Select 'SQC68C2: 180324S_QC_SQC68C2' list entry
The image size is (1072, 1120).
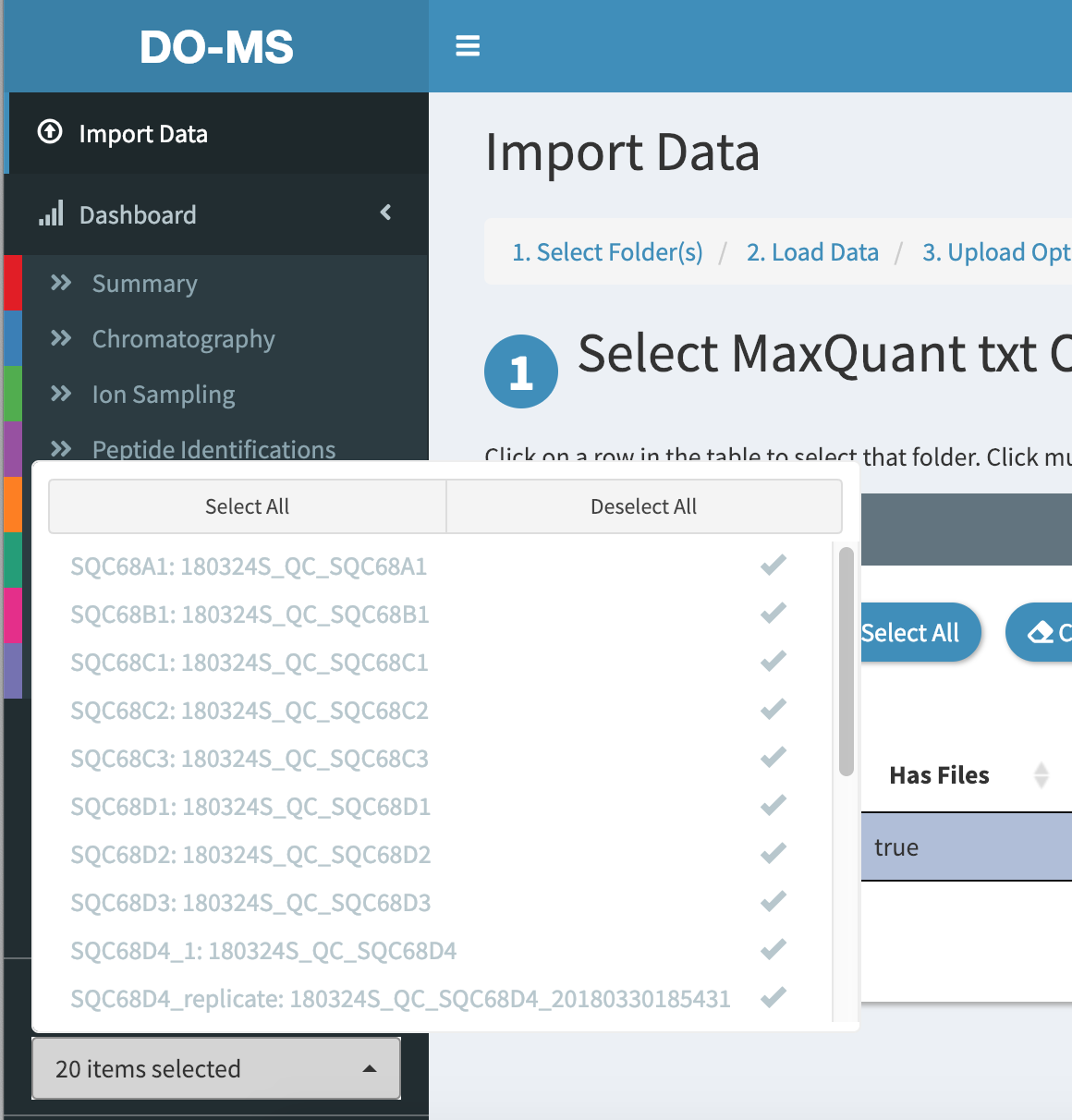coord(250,710)
